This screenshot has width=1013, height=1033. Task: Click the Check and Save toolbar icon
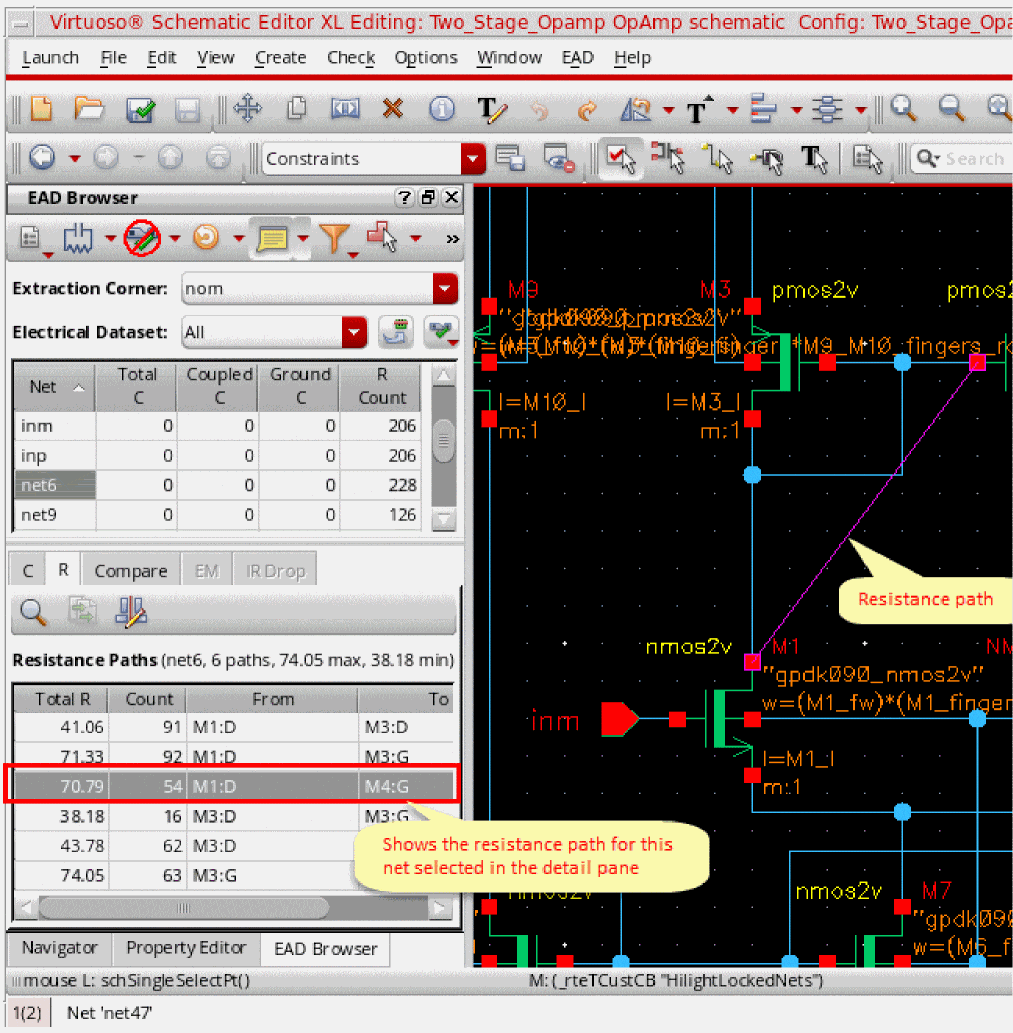click(139, 110)
